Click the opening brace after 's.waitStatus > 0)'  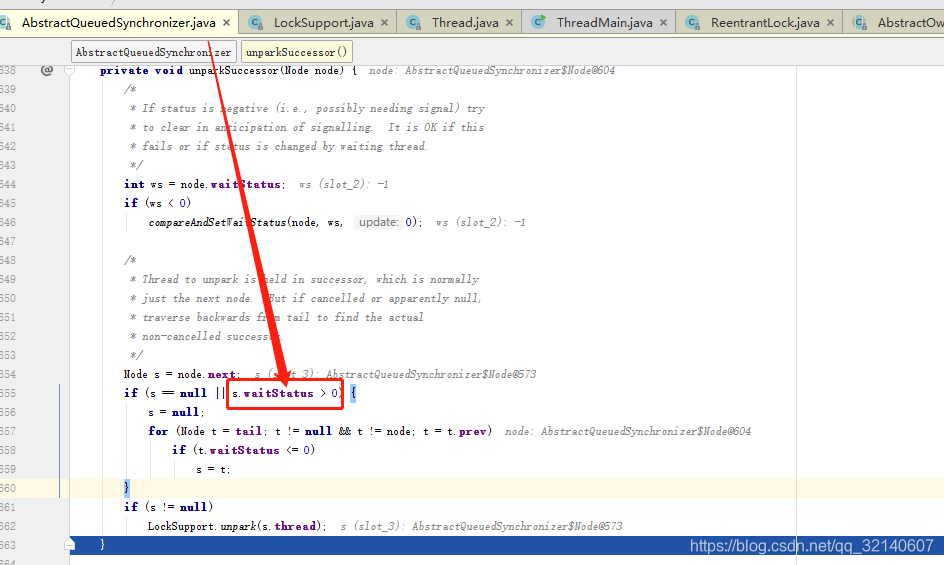pos(353,393)
